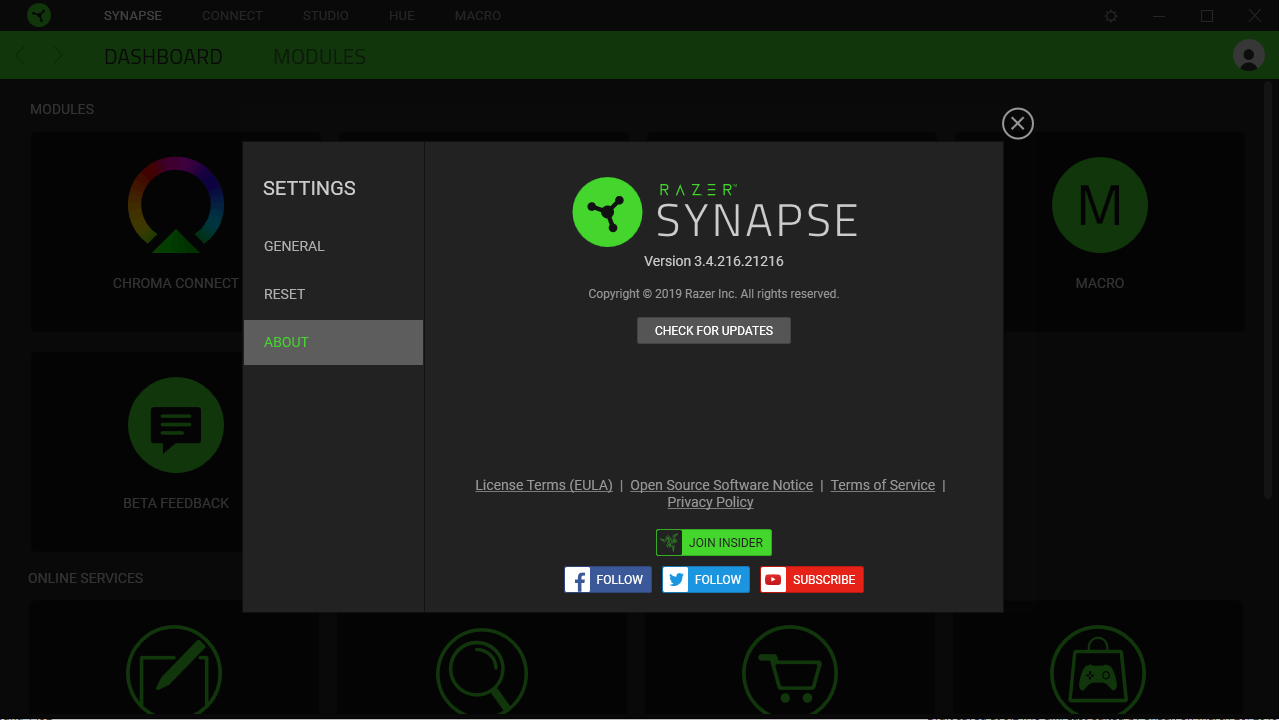Click Twitter FOLLOW button

click(x=706, y=579)
